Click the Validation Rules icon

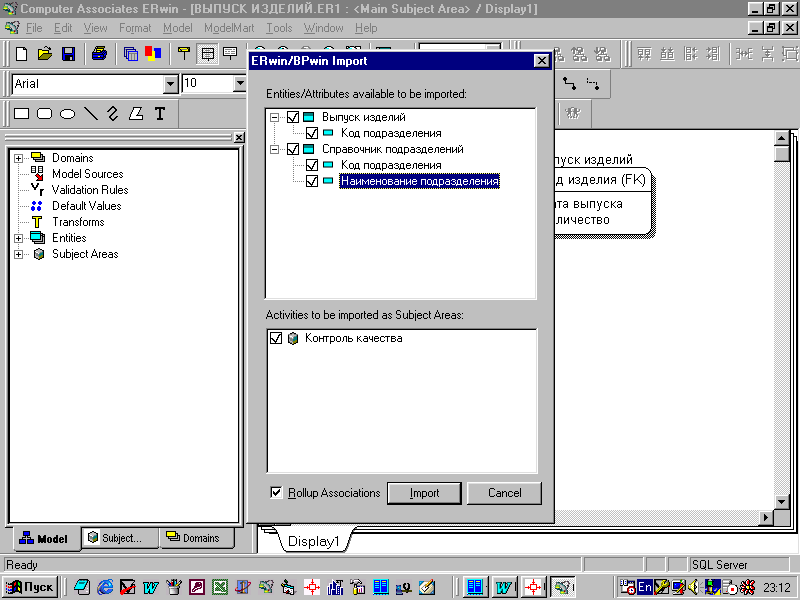pyautogui.click(x=37, y=189)
